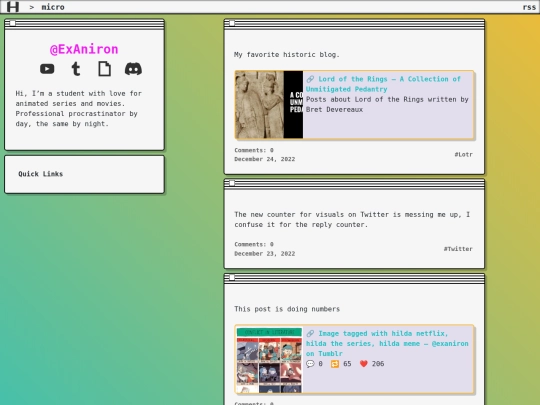The width and height of the screenshot is (540, 405).
Task: Click the date December 24, 2022
Action: [x=264, y=159]
